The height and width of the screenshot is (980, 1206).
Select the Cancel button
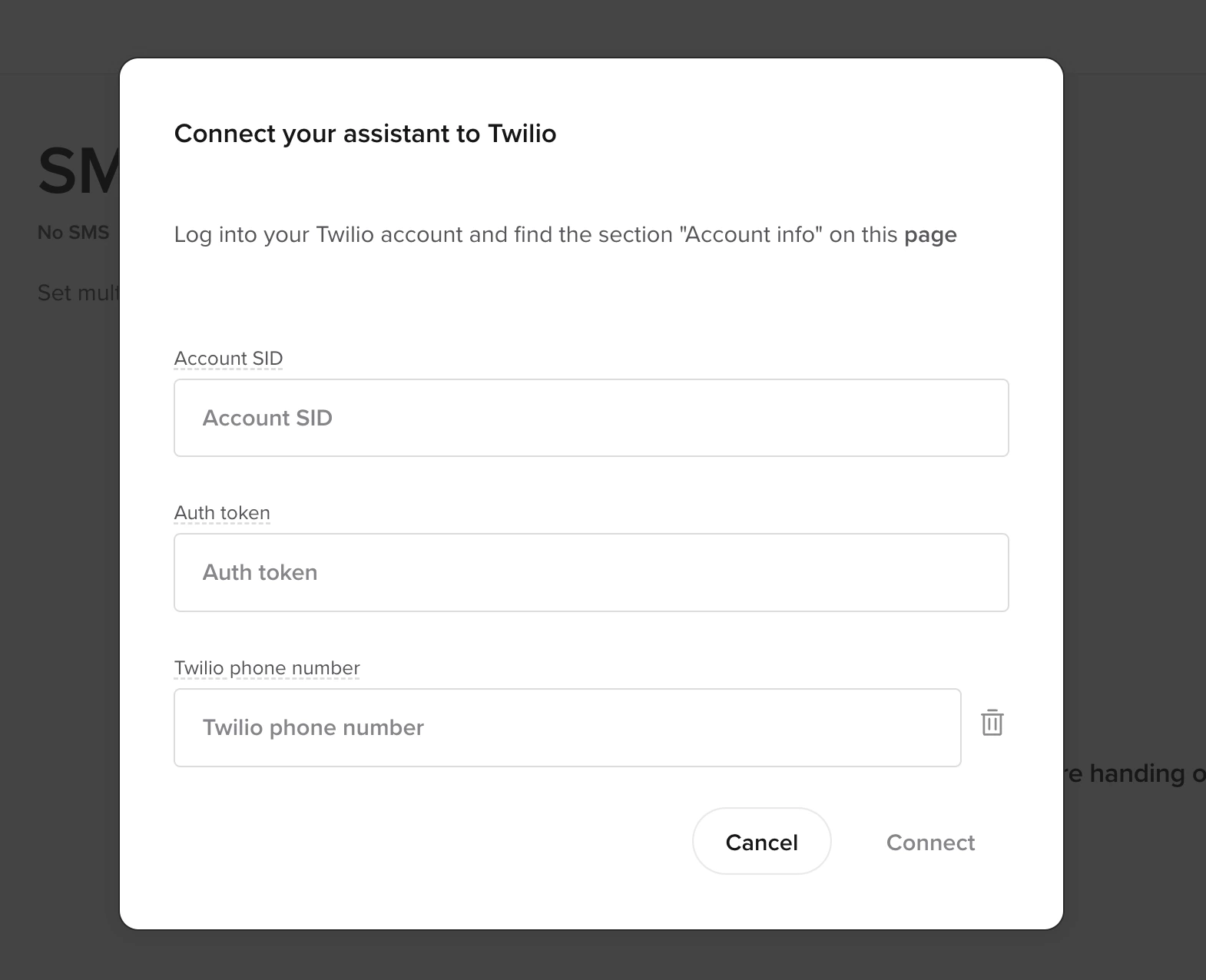pos(760,842)
